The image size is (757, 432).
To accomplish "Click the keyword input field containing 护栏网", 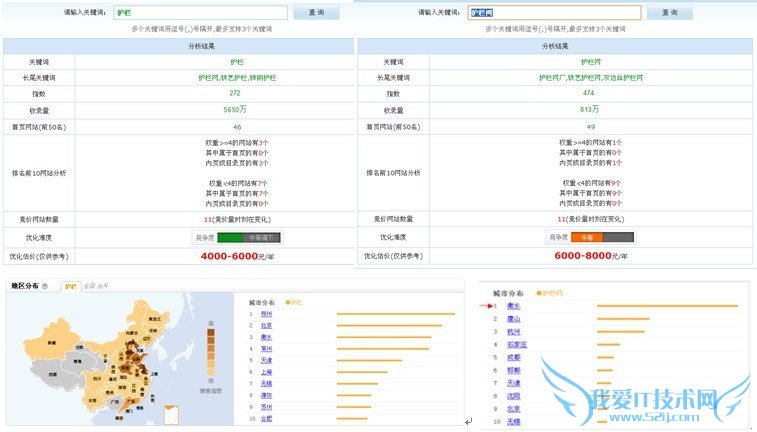I will coord(554,13).
